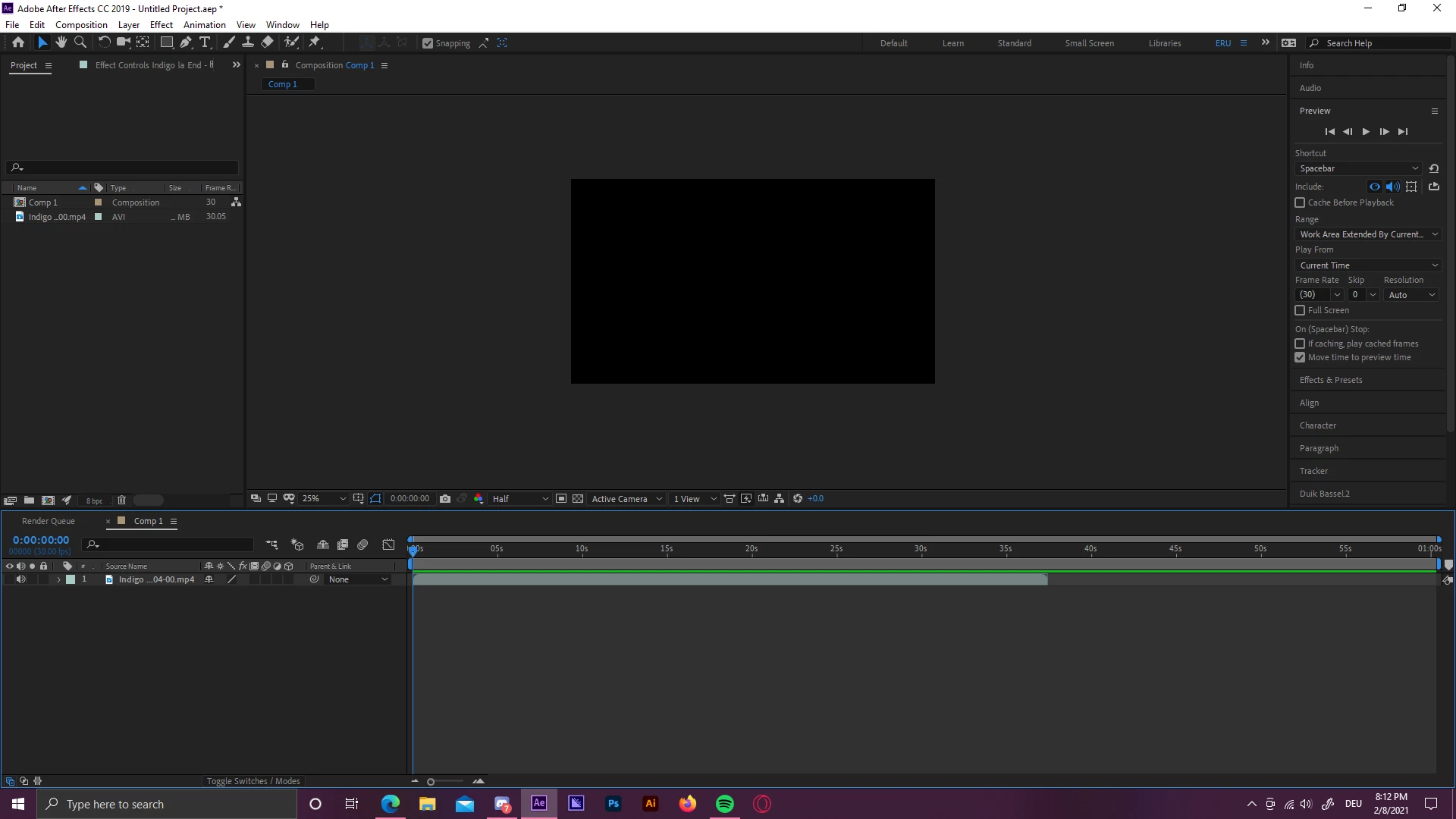Select the Horizontal Type tool
Screen dimensions: 1456x819
(205, 42)
